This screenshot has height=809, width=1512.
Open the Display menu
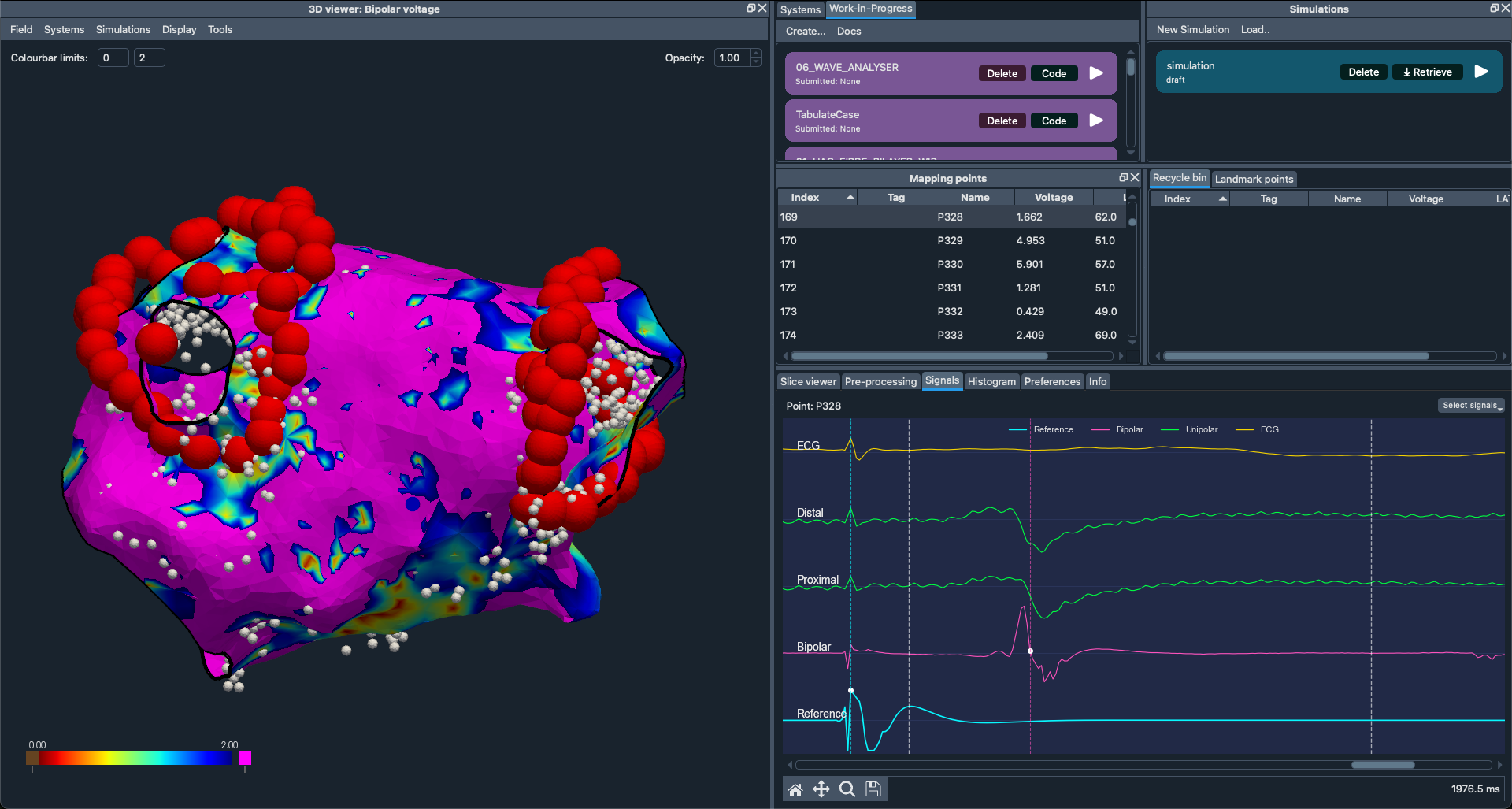click(179, 30)
